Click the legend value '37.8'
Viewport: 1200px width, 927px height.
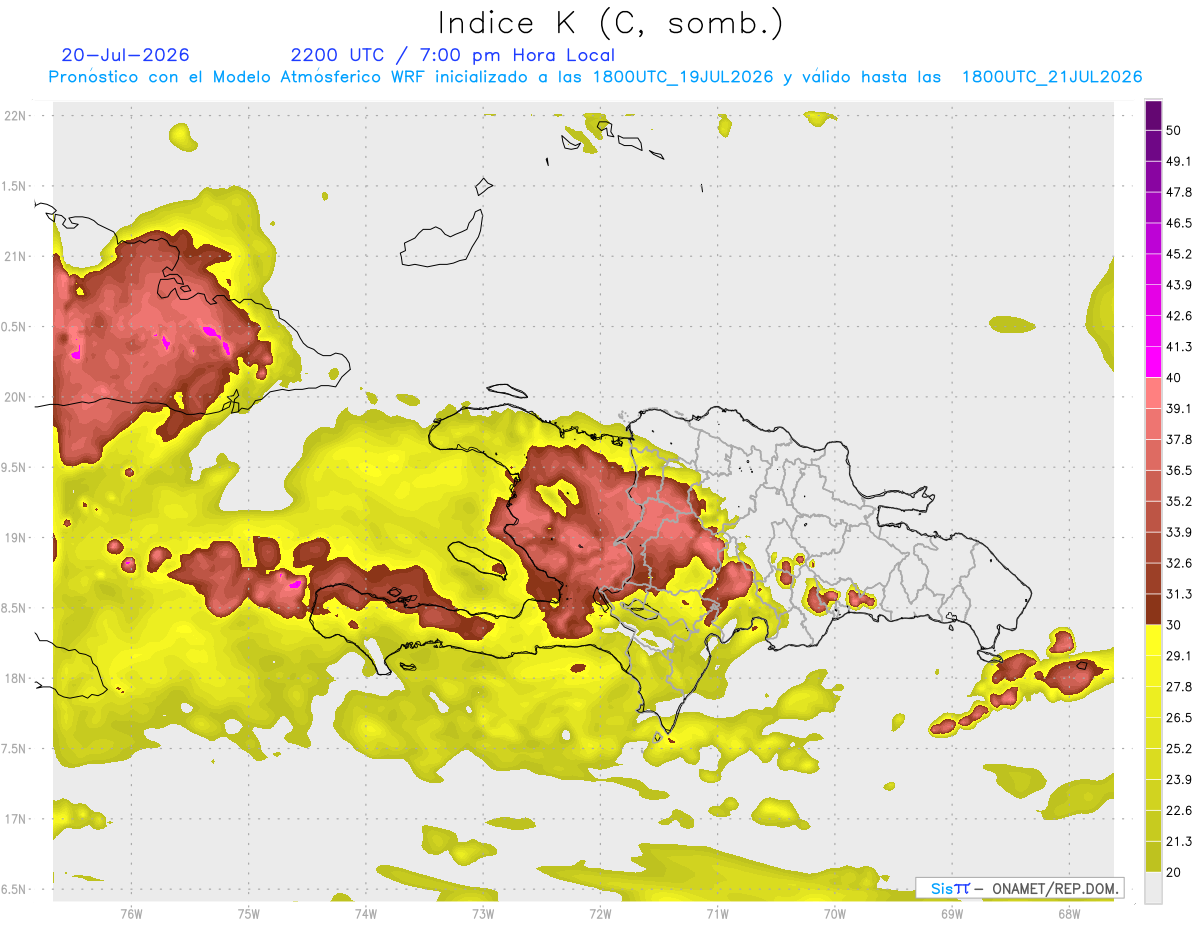(1179, 440)
